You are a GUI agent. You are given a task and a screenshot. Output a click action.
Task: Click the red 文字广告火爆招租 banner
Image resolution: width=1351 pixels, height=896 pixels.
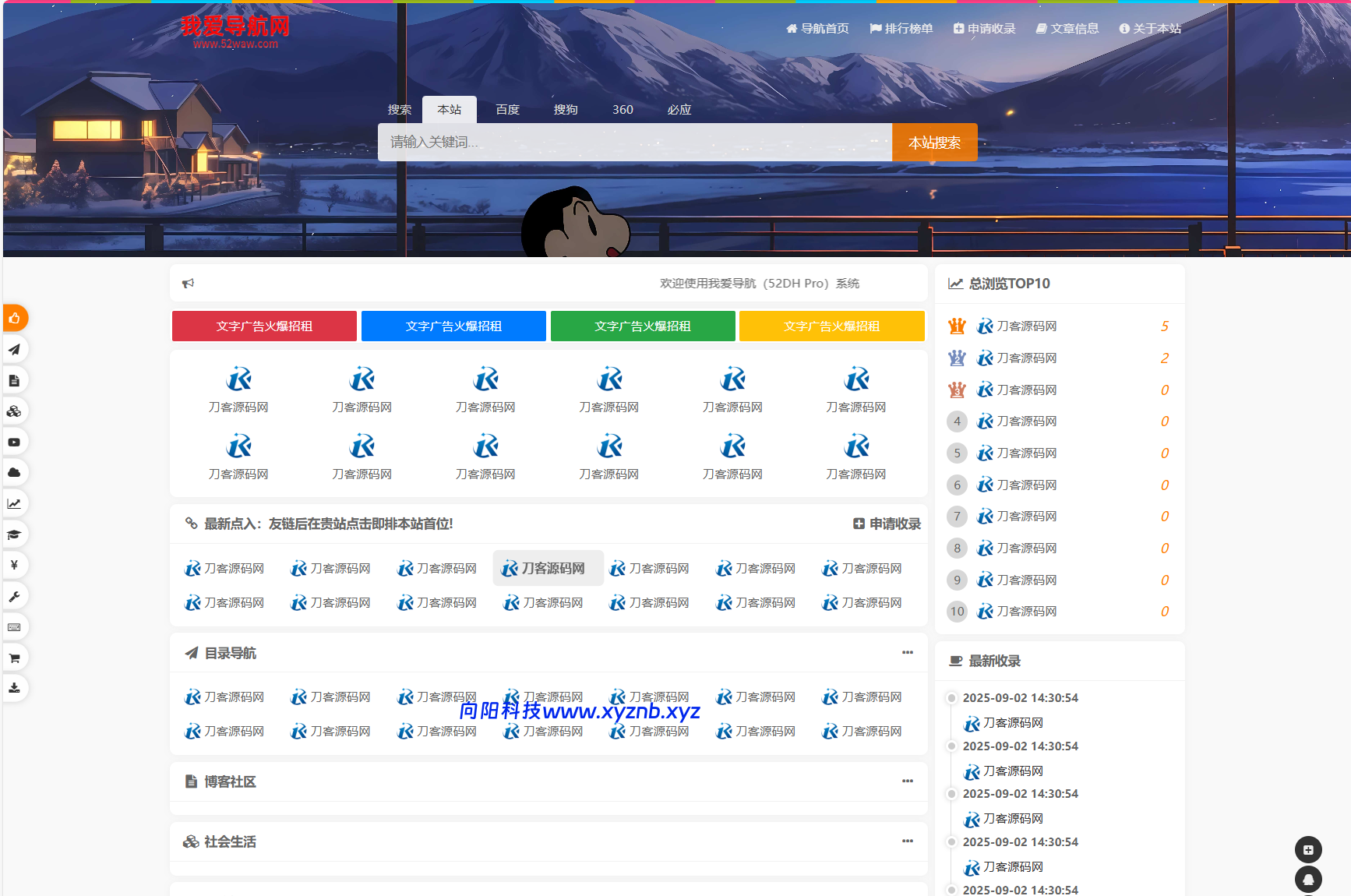coord(264,326)
